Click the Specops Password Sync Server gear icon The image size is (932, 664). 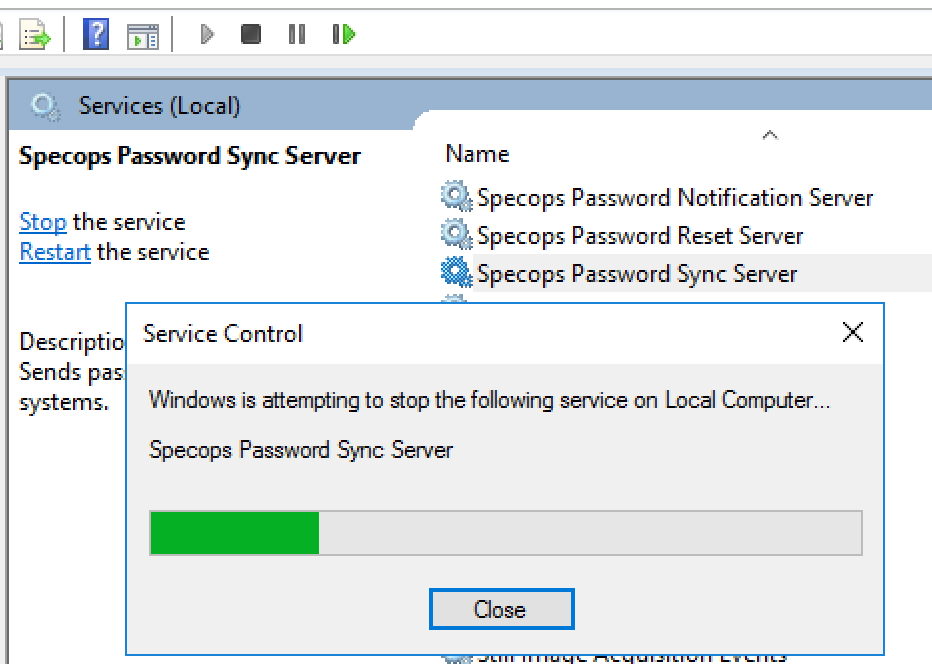point(456,273)
